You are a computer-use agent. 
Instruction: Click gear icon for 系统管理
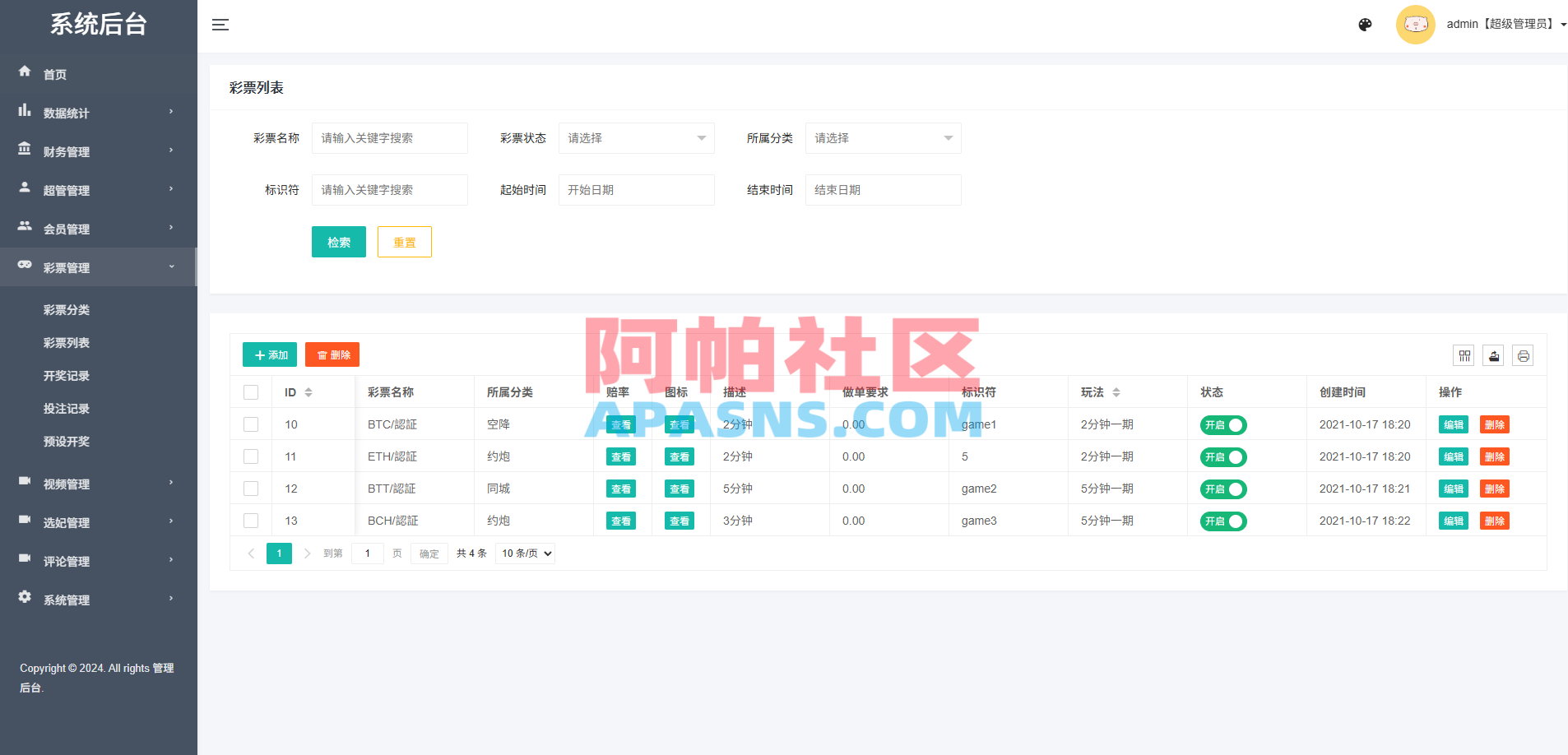(25, 596)
